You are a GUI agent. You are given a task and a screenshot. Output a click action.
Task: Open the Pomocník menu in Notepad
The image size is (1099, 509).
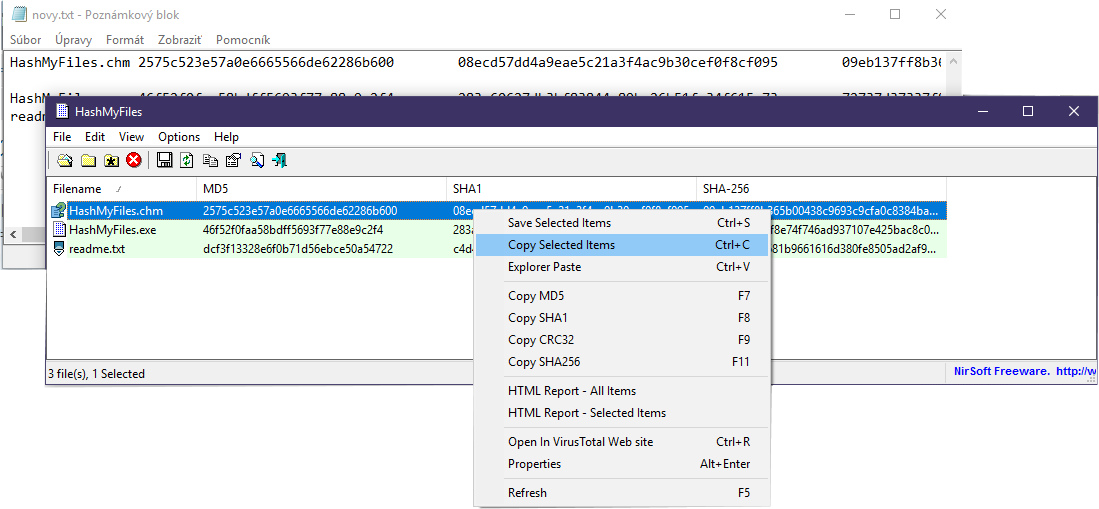(243, 40)
